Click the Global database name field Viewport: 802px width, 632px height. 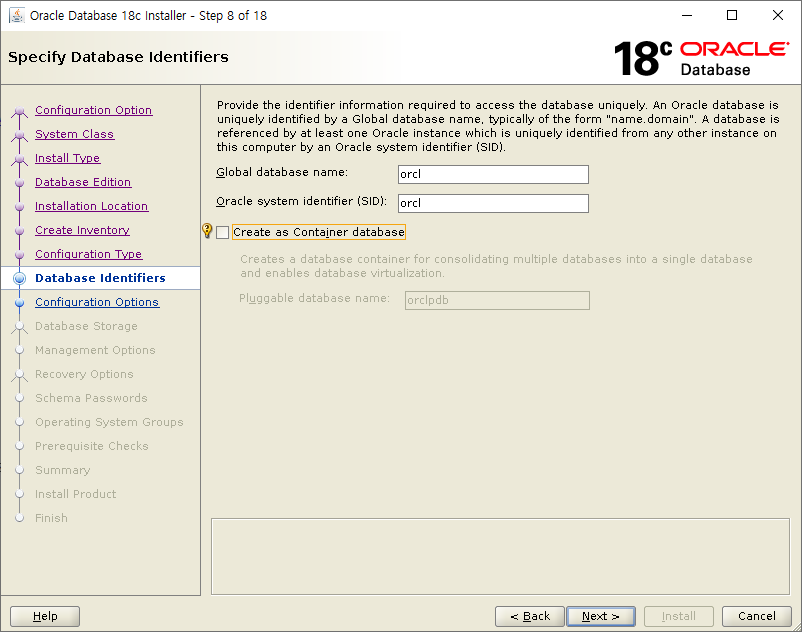point(493,174)
